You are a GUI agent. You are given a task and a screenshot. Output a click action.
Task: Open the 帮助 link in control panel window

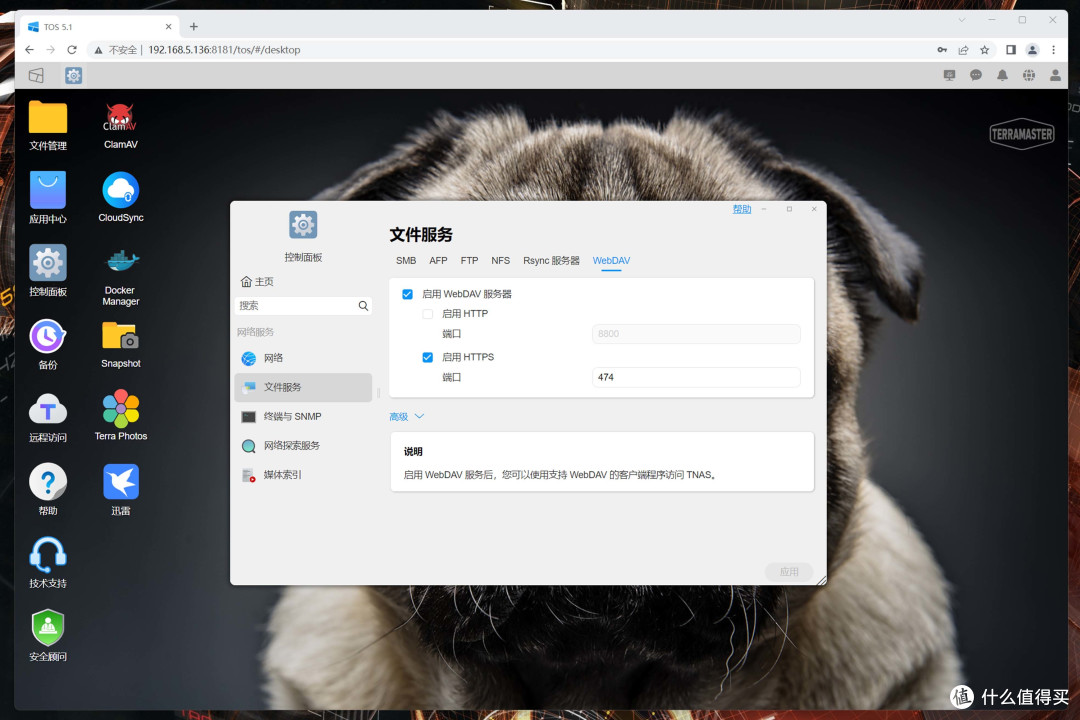[742, 209]
